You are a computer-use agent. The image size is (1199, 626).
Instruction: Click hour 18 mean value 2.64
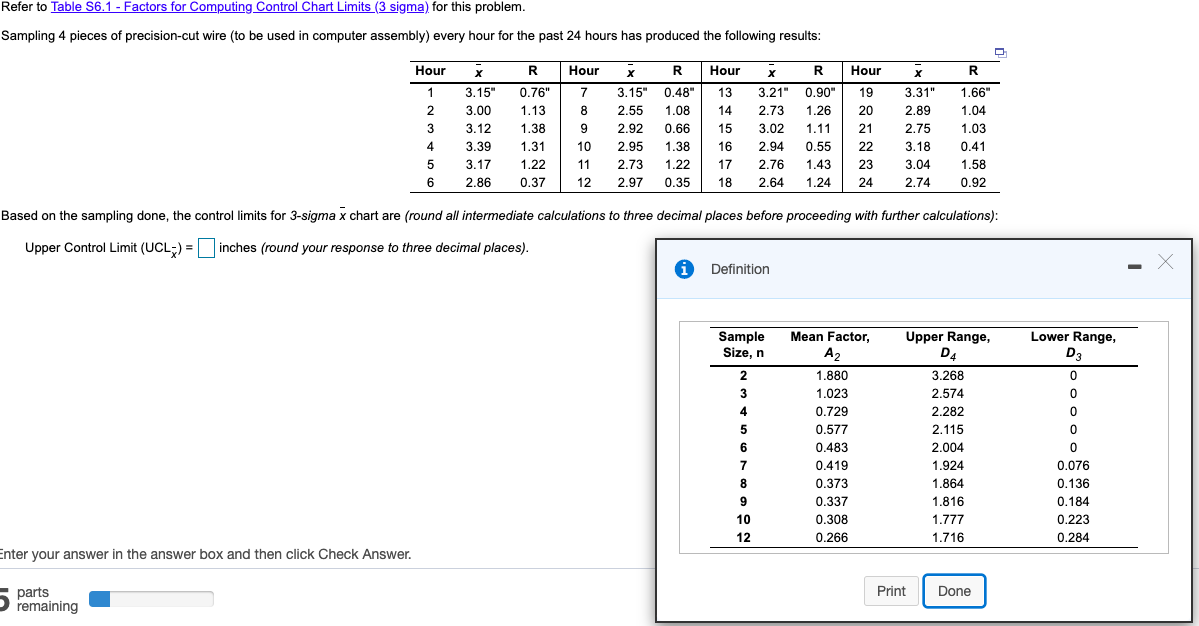[x=771, y=183]
